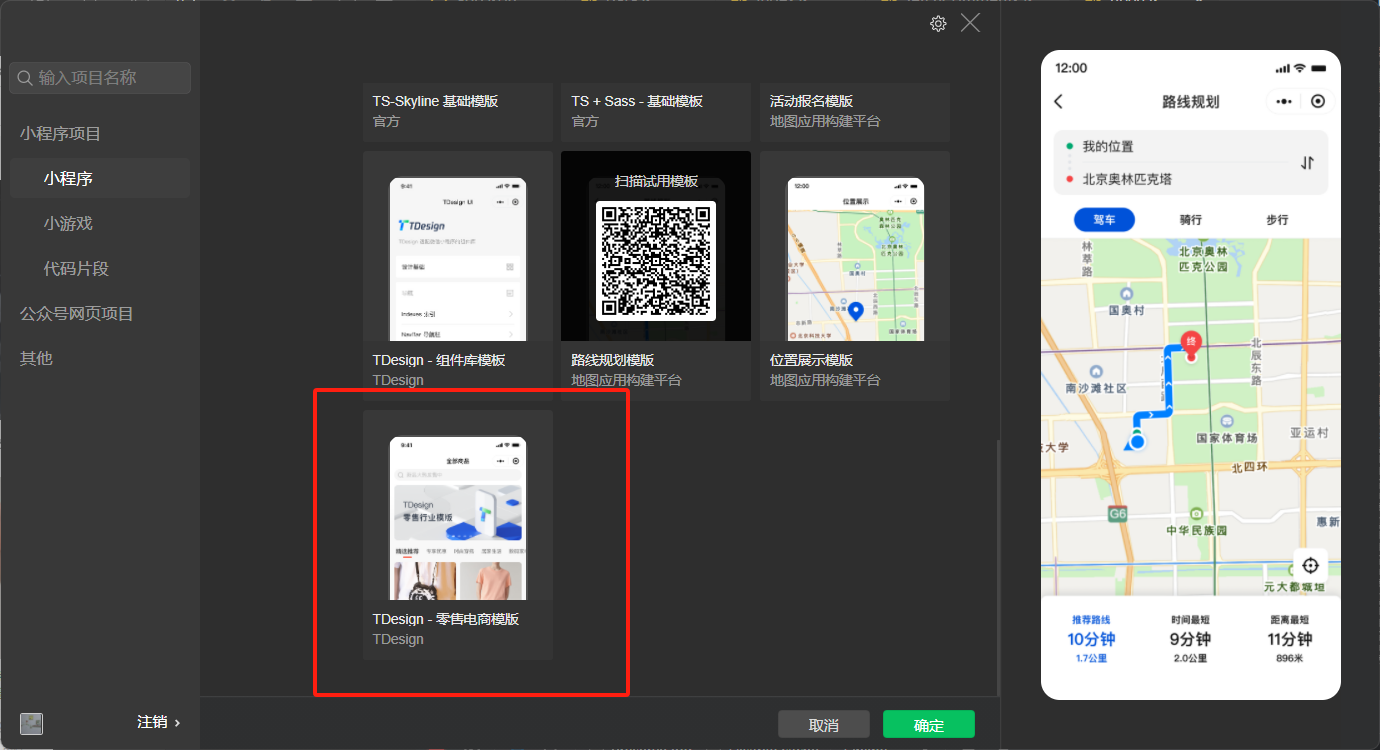This screenshot has width=1380, height=750.
Task: Expand the chevron next to 注销
Action: pyautogui.click(x=178, y=722)
